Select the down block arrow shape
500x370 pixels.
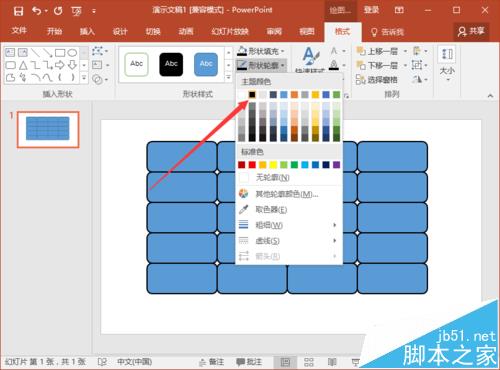tap(72, 65)
